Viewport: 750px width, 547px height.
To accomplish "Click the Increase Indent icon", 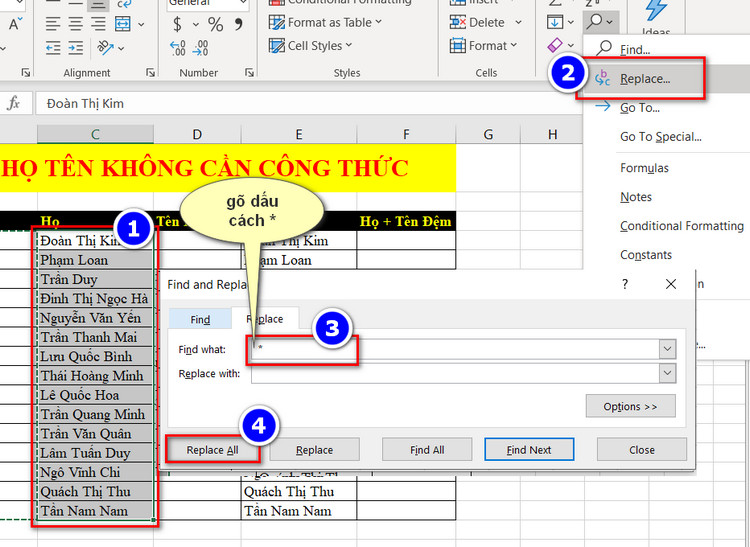I will [75, 48].
